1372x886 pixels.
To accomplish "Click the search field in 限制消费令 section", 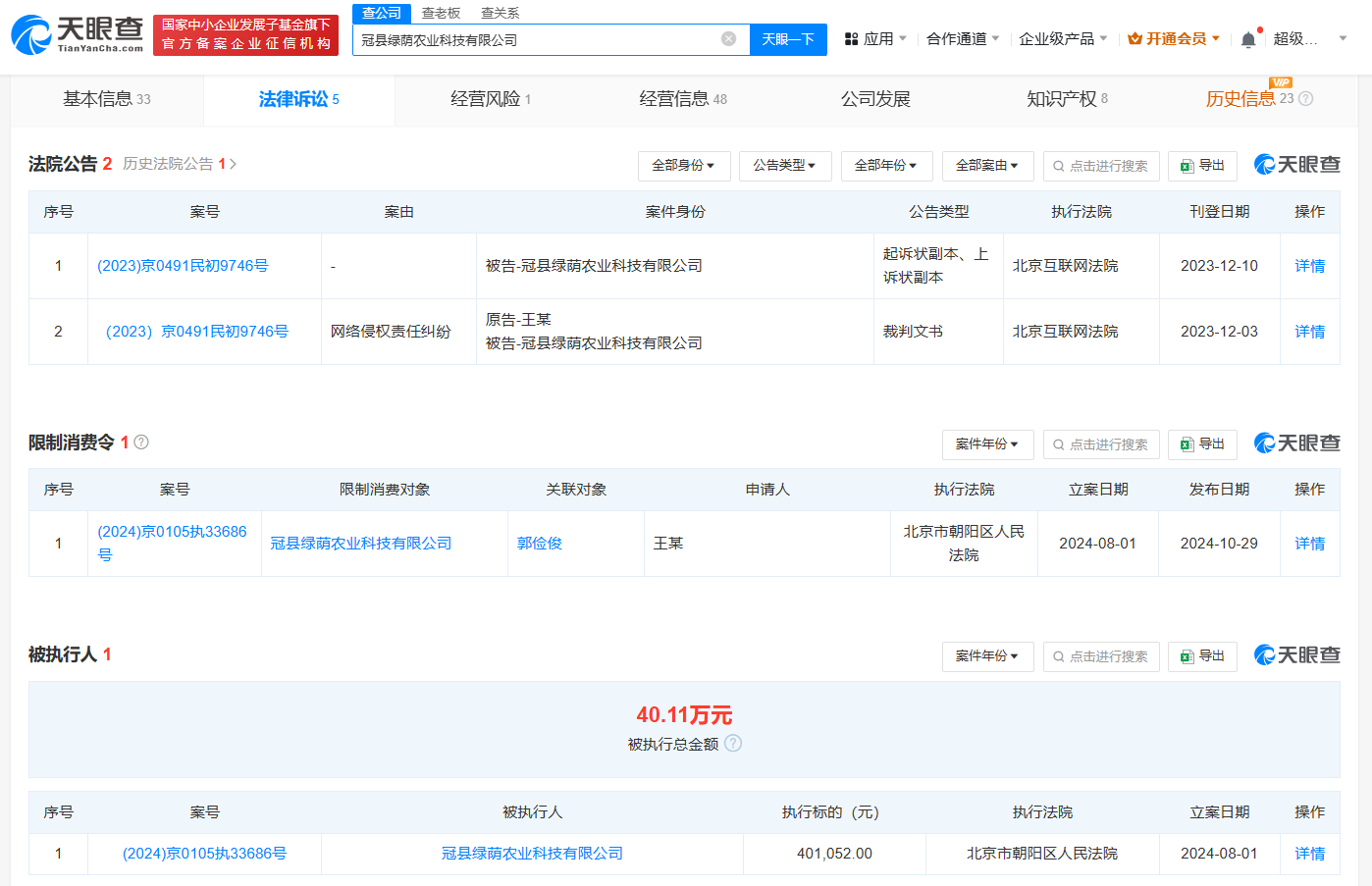I will coord(1101,444).
